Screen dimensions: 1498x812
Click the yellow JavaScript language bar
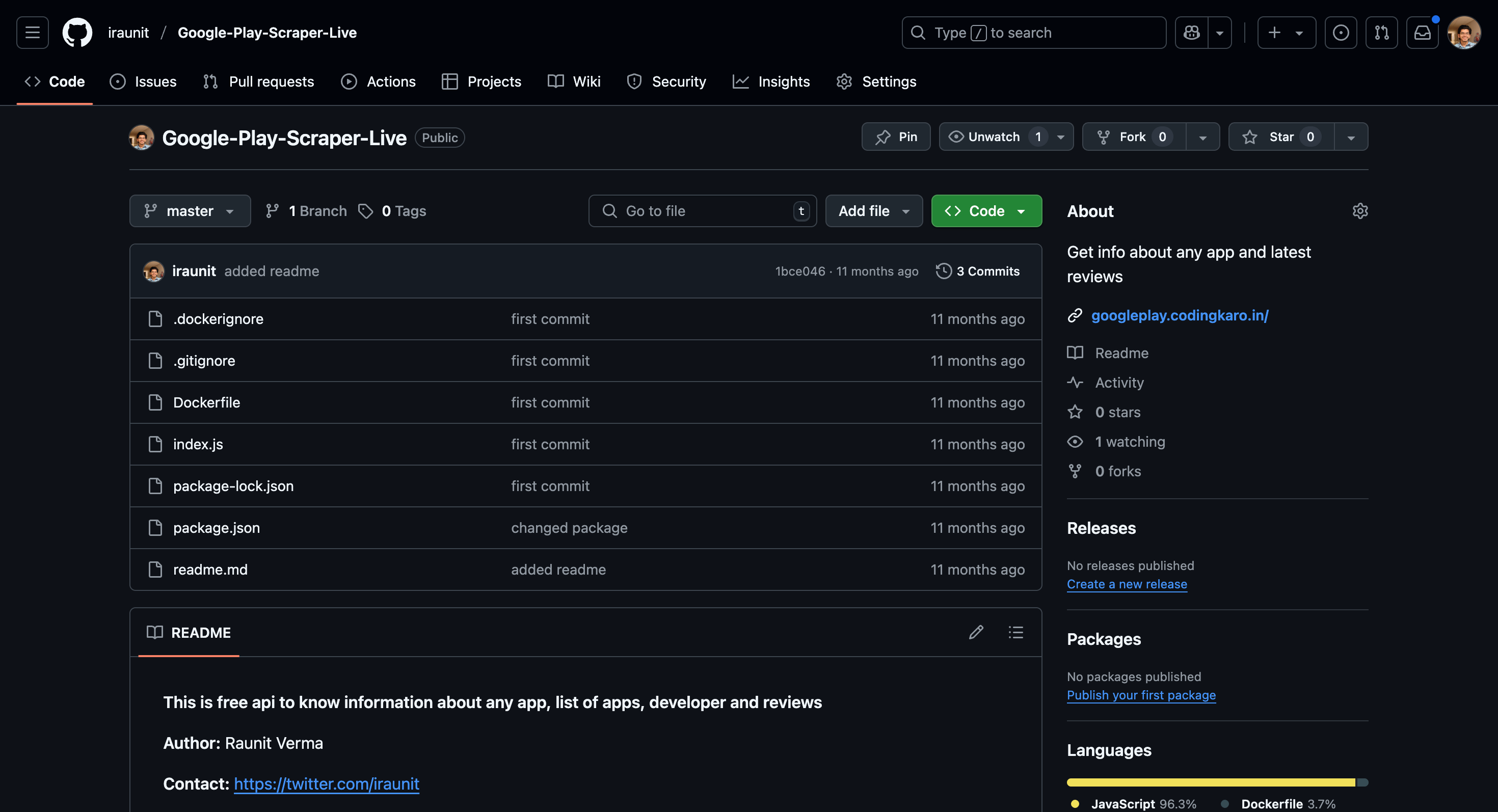coord(1211,782)
